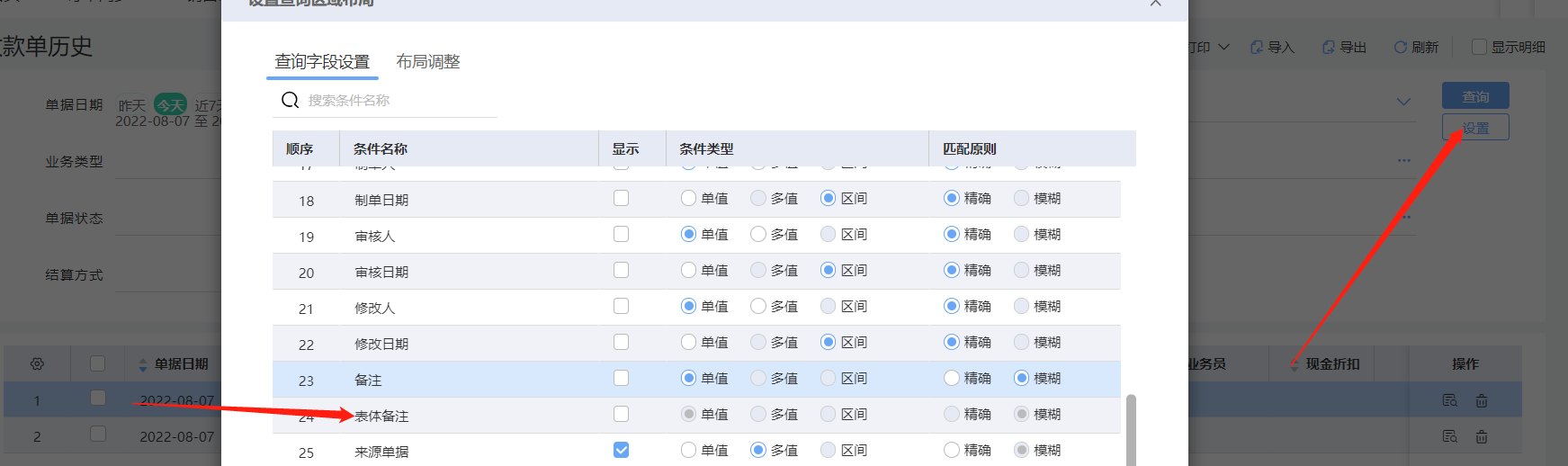Click the search magnifier icon in dialog
The height and width of the screenshot is (466, 1568).
pos(290,100)
